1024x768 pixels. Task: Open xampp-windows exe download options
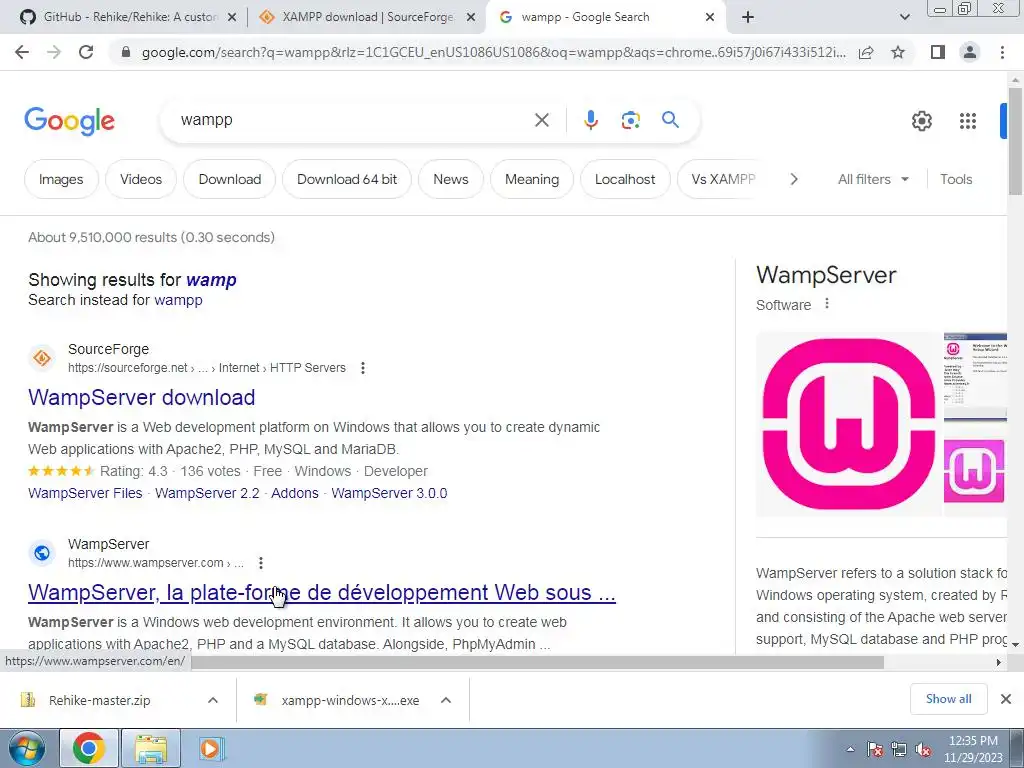point(446,700)
